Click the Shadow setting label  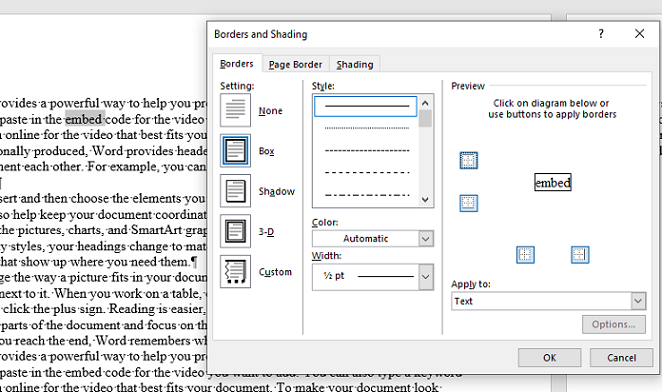277,191
